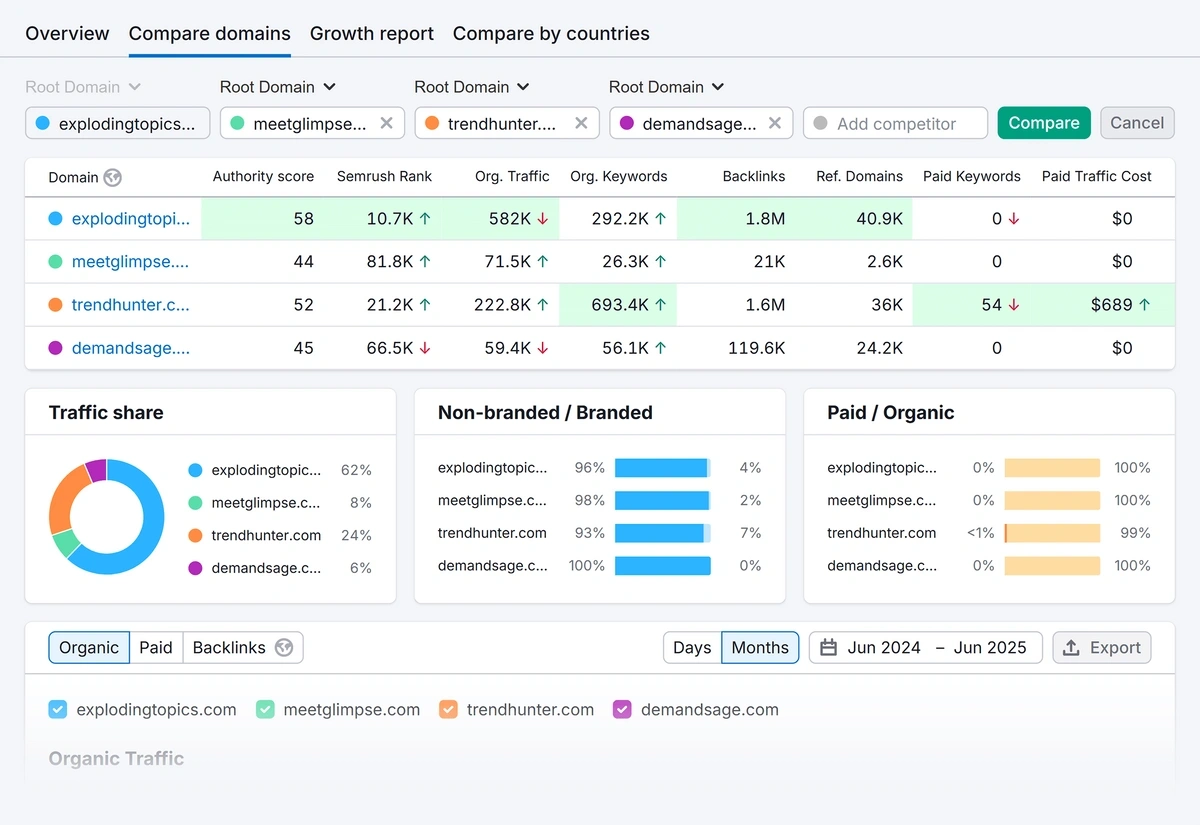The height and width of the screenshot is (825, 1200).
Task: Switch chart granularity to Months
Action: 760,647
